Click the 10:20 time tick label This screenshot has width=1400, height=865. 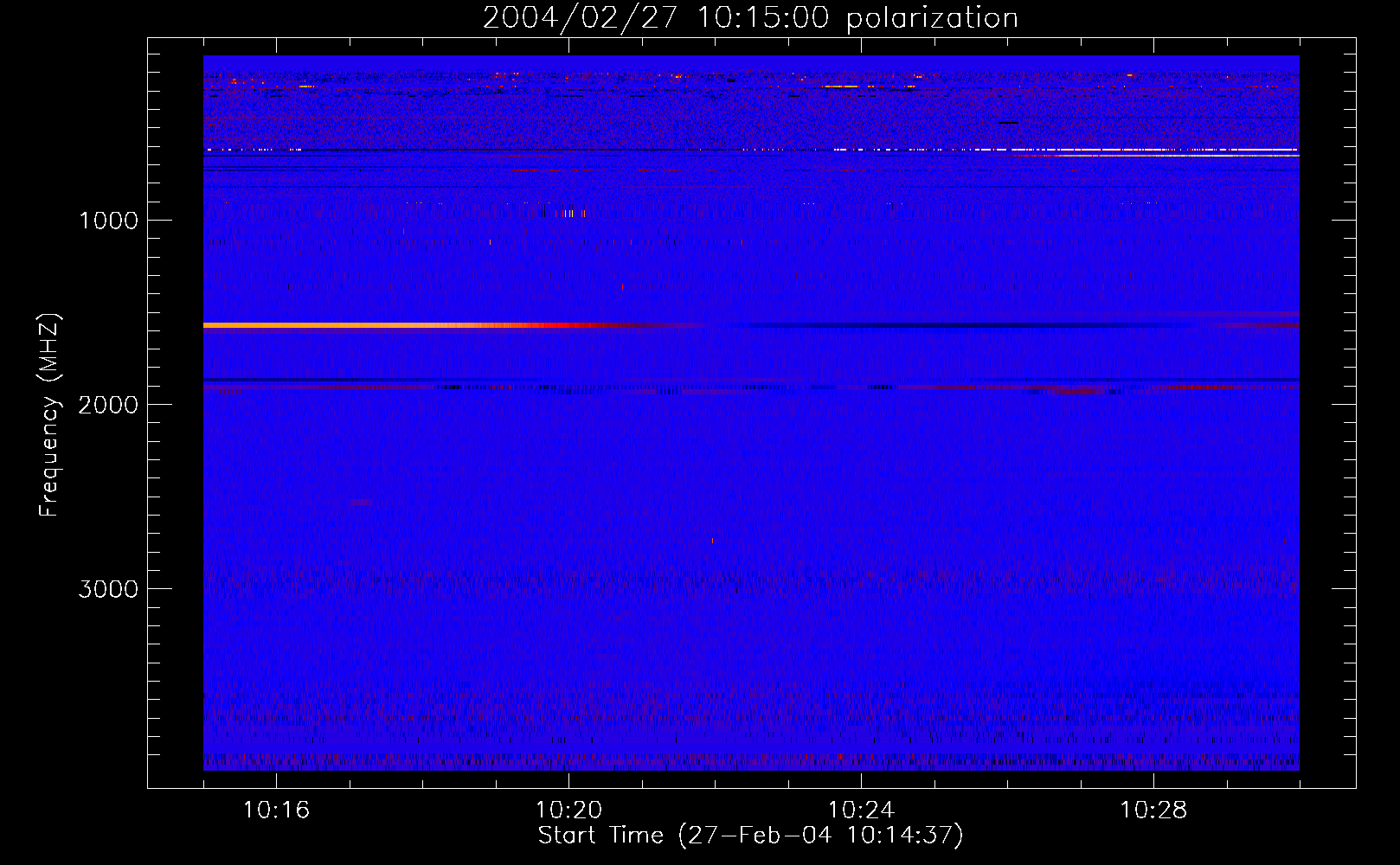(x=568, y=811)
